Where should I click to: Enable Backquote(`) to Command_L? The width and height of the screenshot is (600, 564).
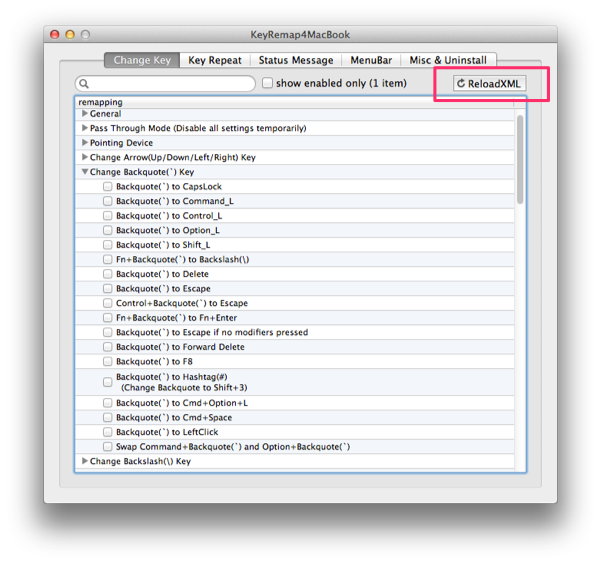pyautogui.click(x=108, y=201)
